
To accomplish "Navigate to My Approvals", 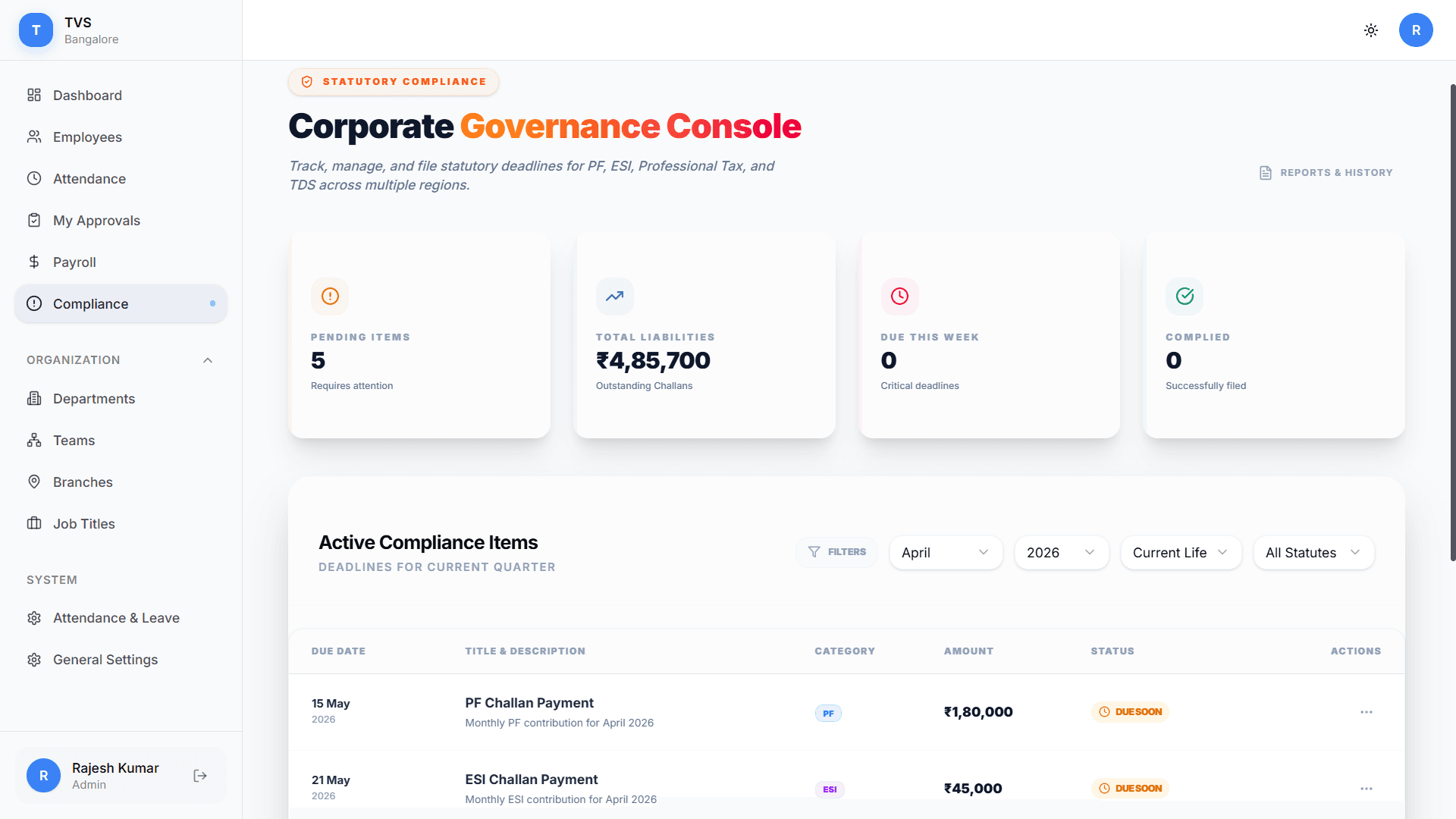I will [x=121, y=220].
